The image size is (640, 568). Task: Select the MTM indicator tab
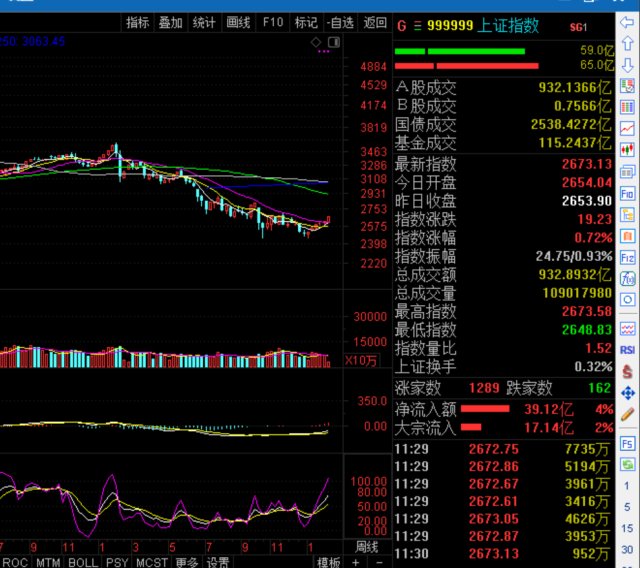tap(49, 562)
